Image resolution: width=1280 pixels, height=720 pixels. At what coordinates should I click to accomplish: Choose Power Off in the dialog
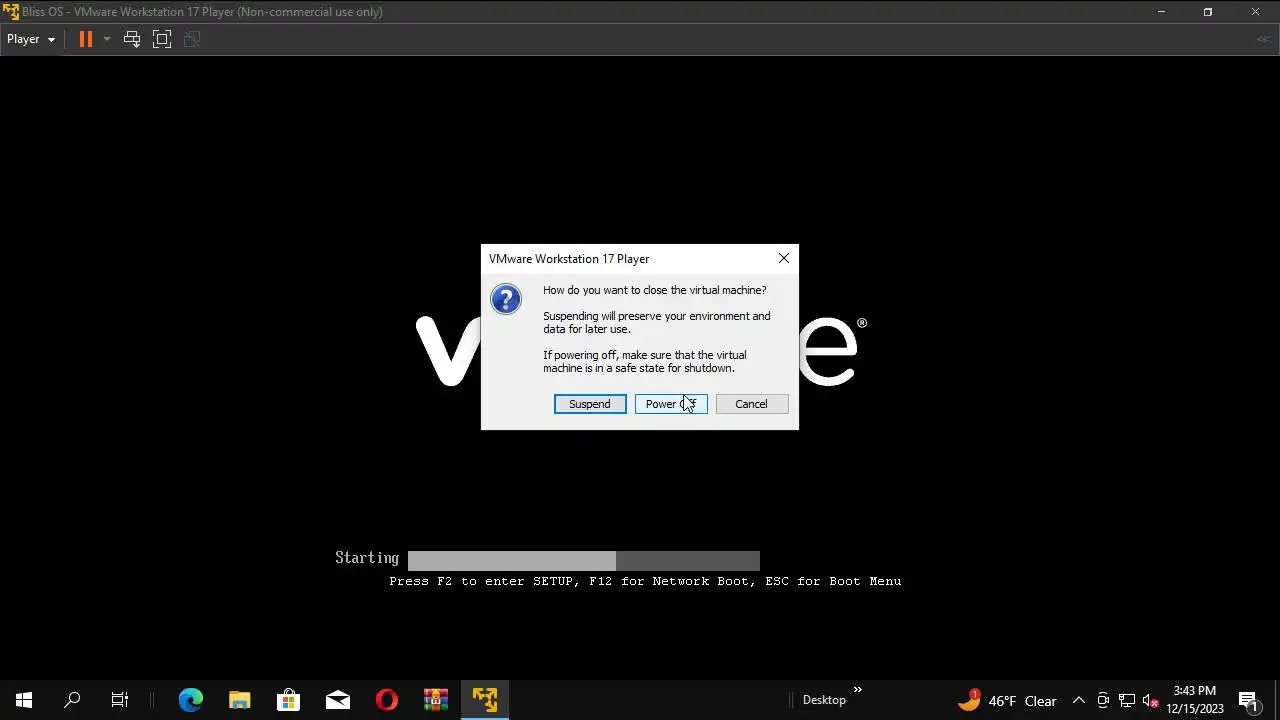(671, 404)
